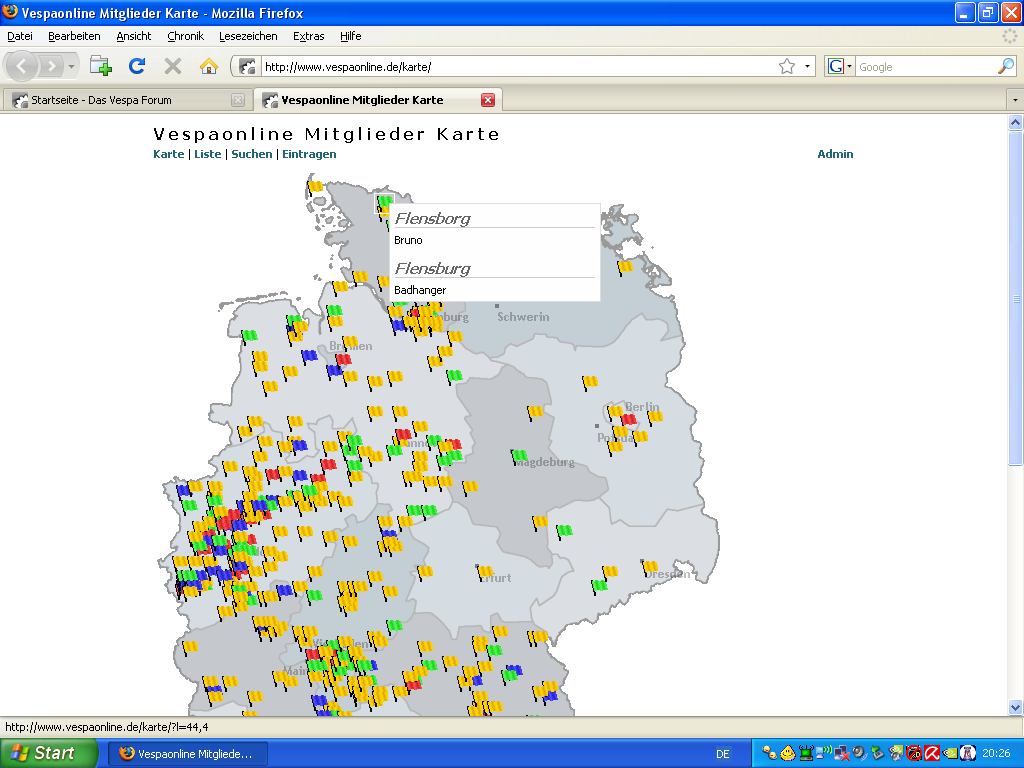Expand the address bar URL dropdown
1024x768 pixels.
(808, 67)
